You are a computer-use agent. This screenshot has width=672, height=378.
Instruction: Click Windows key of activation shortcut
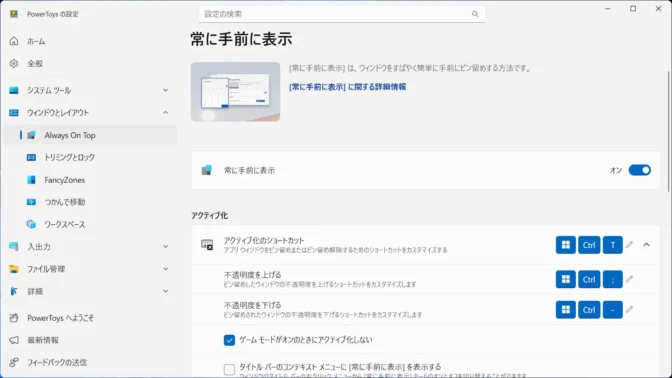coord(566,245)
